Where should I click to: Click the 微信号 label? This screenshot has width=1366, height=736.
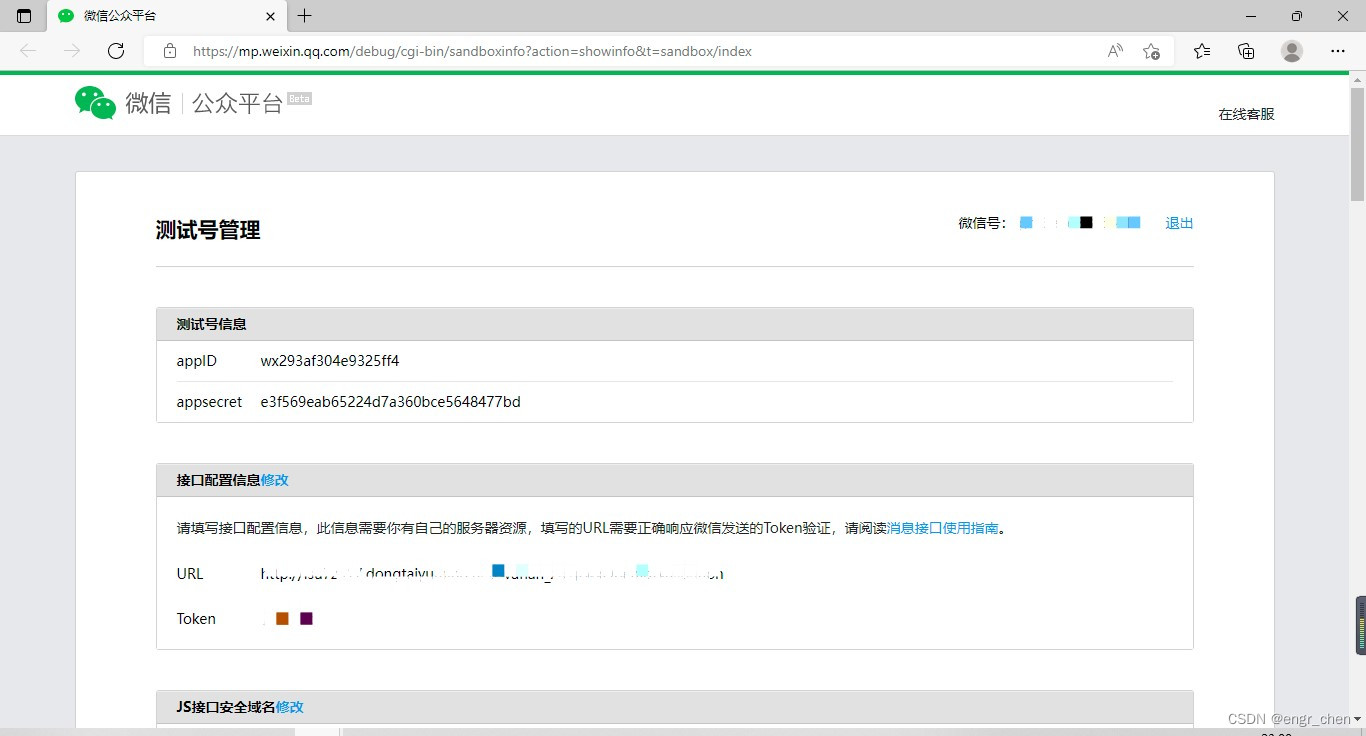point(982,223)
